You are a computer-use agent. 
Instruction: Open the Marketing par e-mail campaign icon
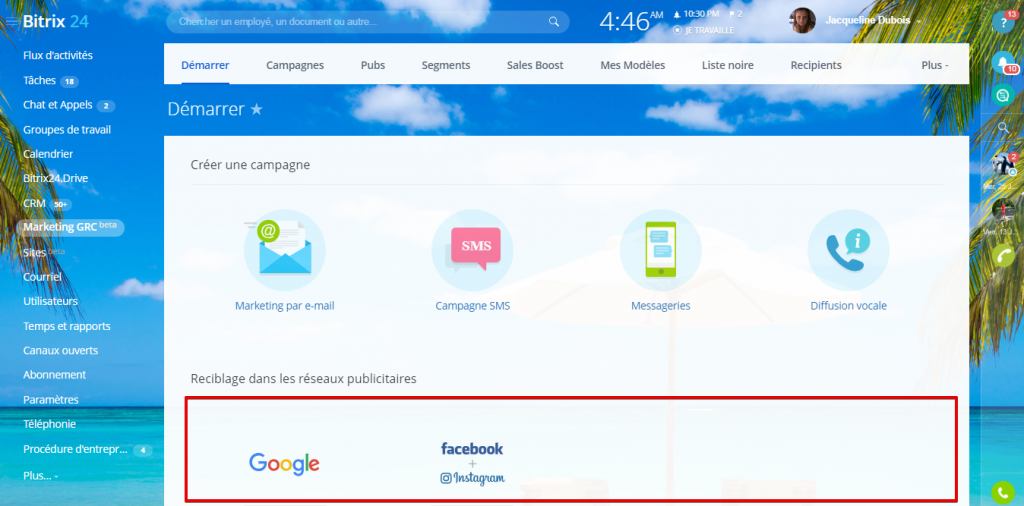tap(285, 250)
